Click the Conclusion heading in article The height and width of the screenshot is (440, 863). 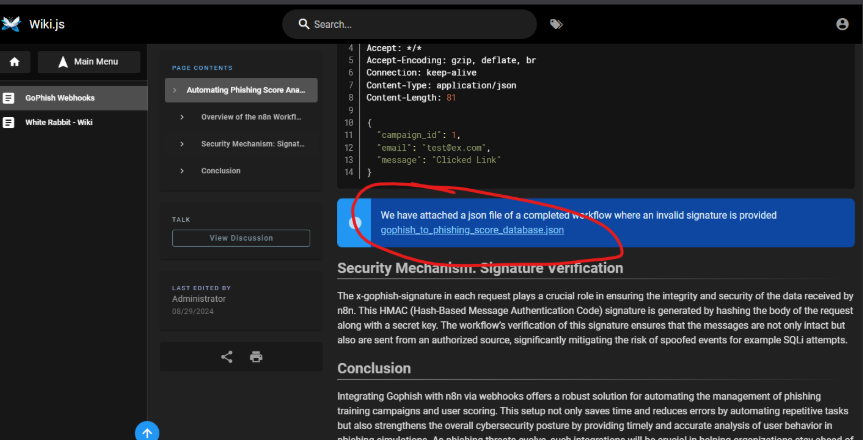(374, 368)
